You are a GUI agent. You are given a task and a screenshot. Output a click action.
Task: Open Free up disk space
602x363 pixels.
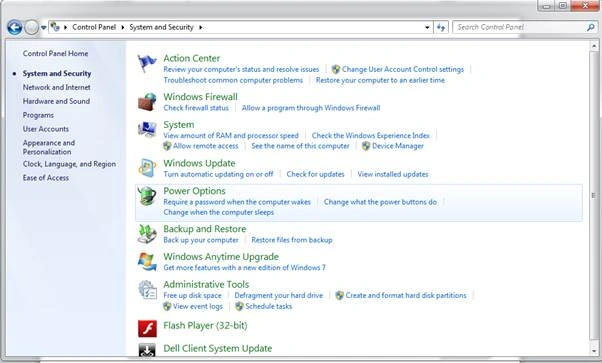point(192,295)
